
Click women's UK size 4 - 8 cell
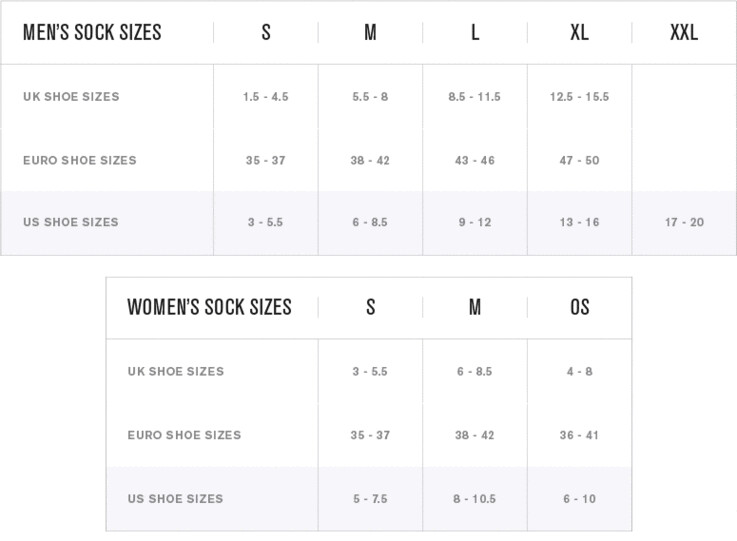pyautogui.click(x=579, y=371)
